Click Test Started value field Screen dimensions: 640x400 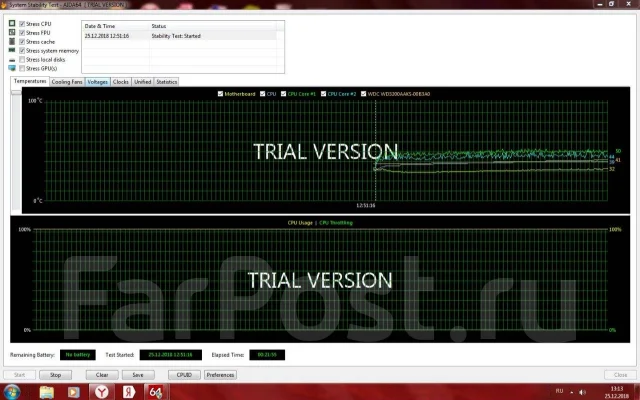[171, 355]
